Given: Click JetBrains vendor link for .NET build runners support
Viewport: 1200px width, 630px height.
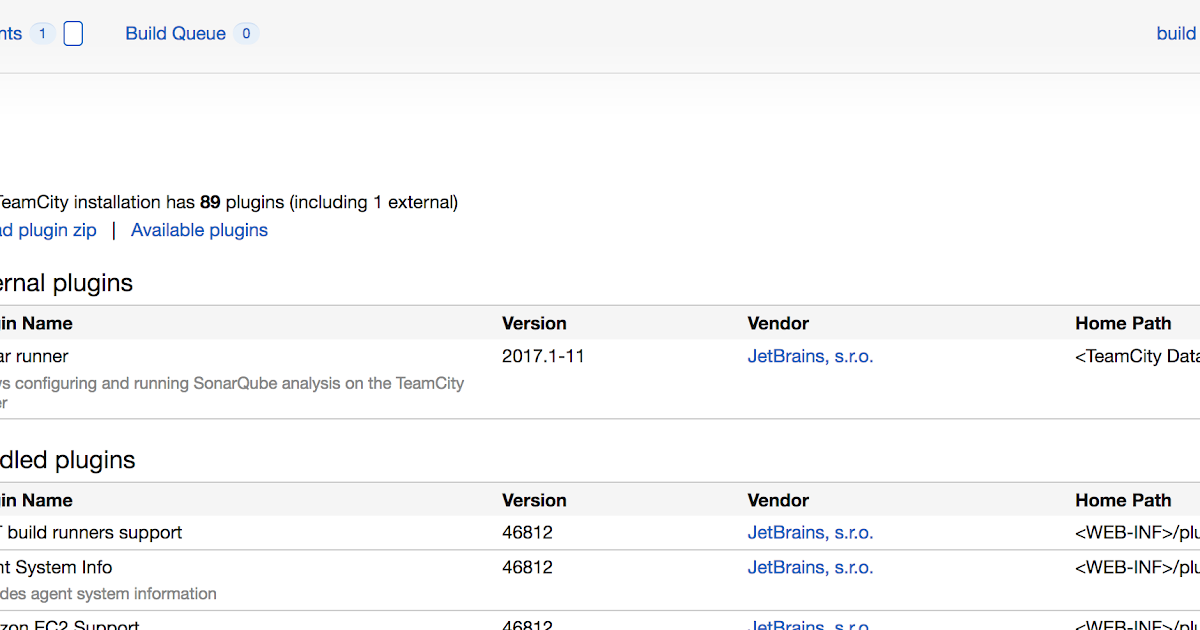Looking at the screenshot, I should 810,532.
